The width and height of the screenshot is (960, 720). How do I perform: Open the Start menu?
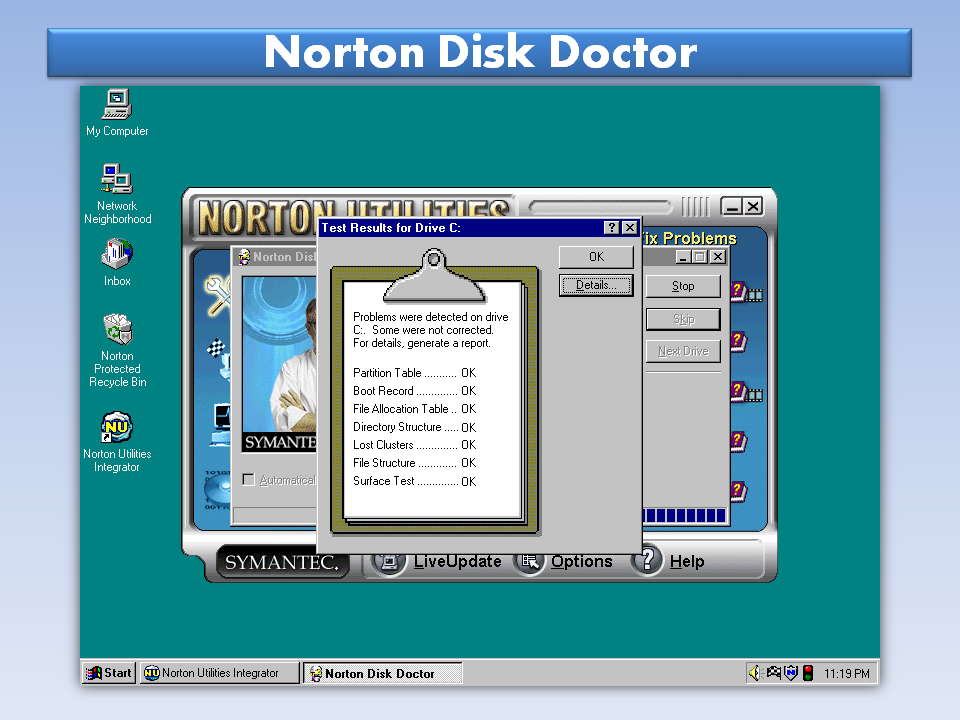(x=107, y=673)
